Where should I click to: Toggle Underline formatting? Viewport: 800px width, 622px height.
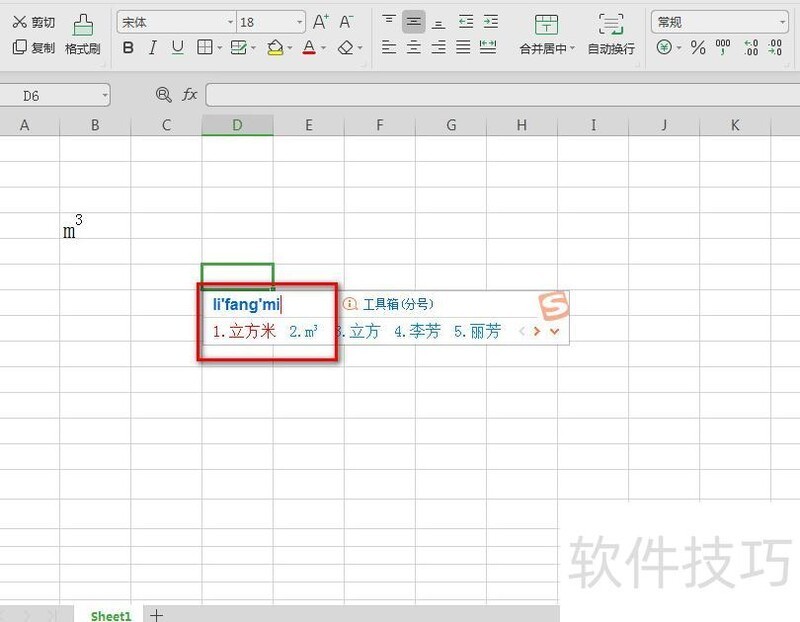point(178,48)
